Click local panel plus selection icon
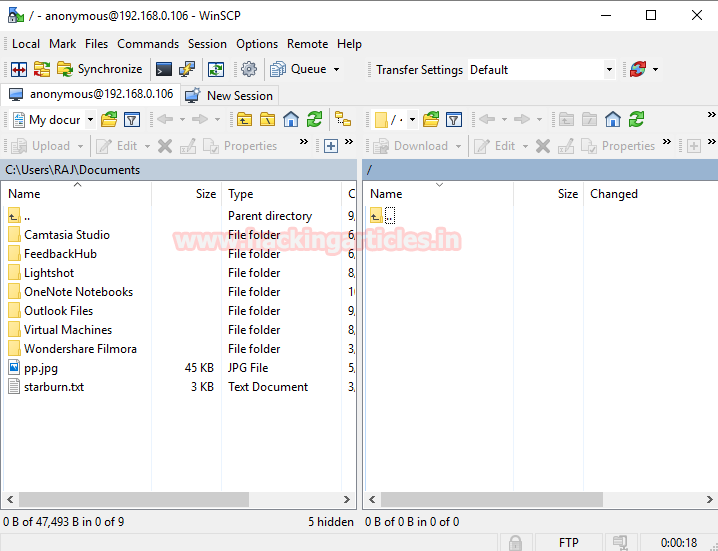 (x=331, y=146)
